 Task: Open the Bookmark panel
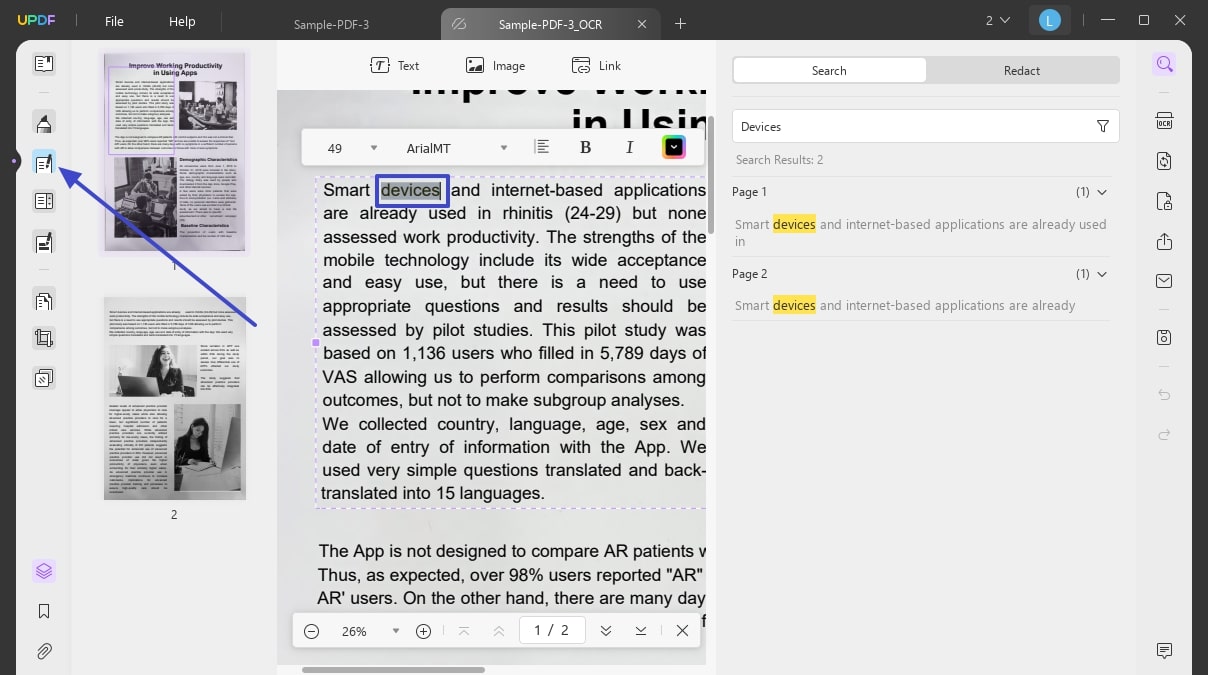(43, 611)
